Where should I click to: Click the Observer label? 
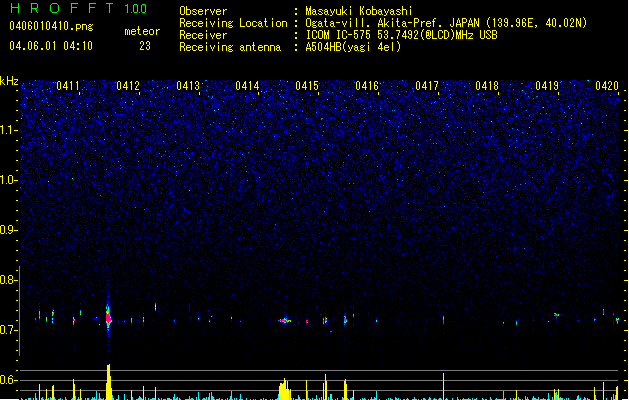(x=203, y=11)
